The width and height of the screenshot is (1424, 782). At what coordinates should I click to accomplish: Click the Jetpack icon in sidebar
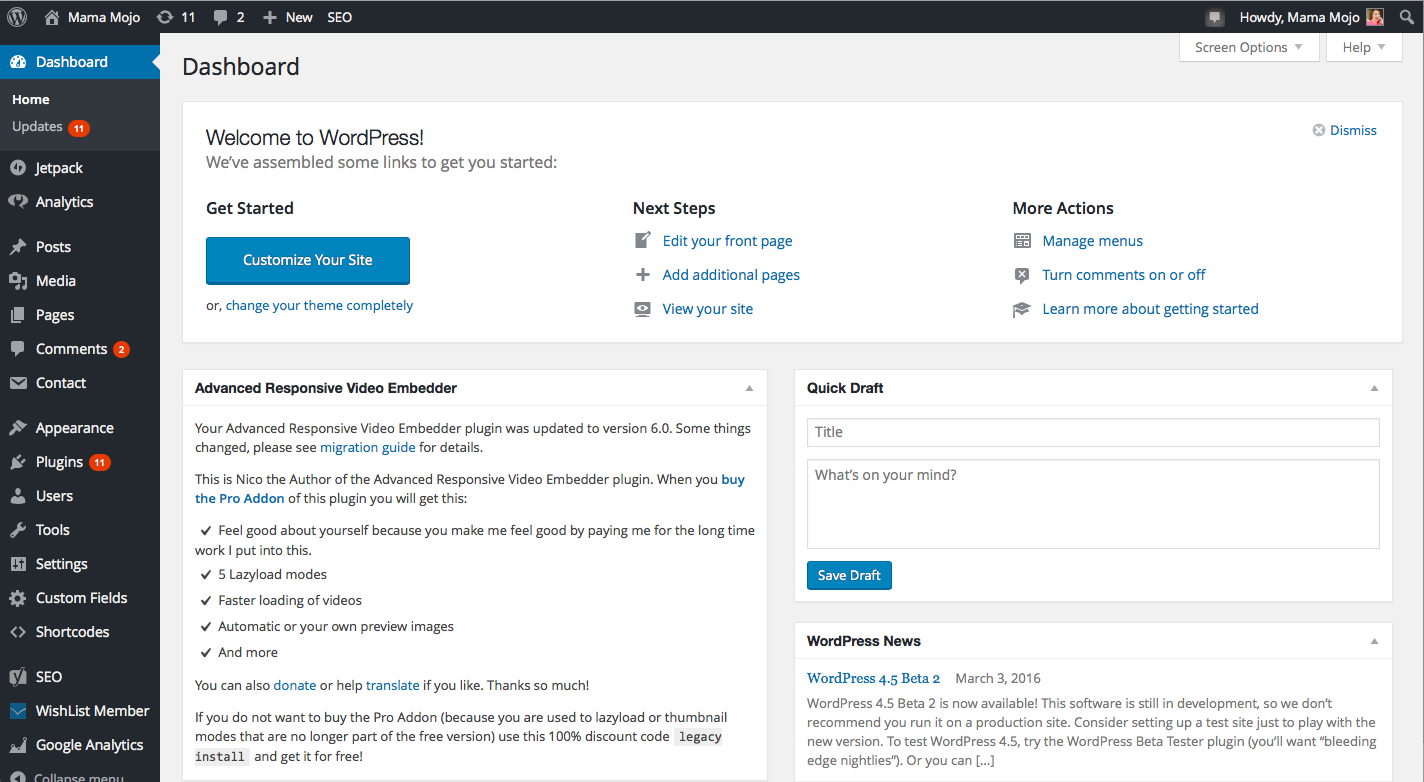point(18,168)
